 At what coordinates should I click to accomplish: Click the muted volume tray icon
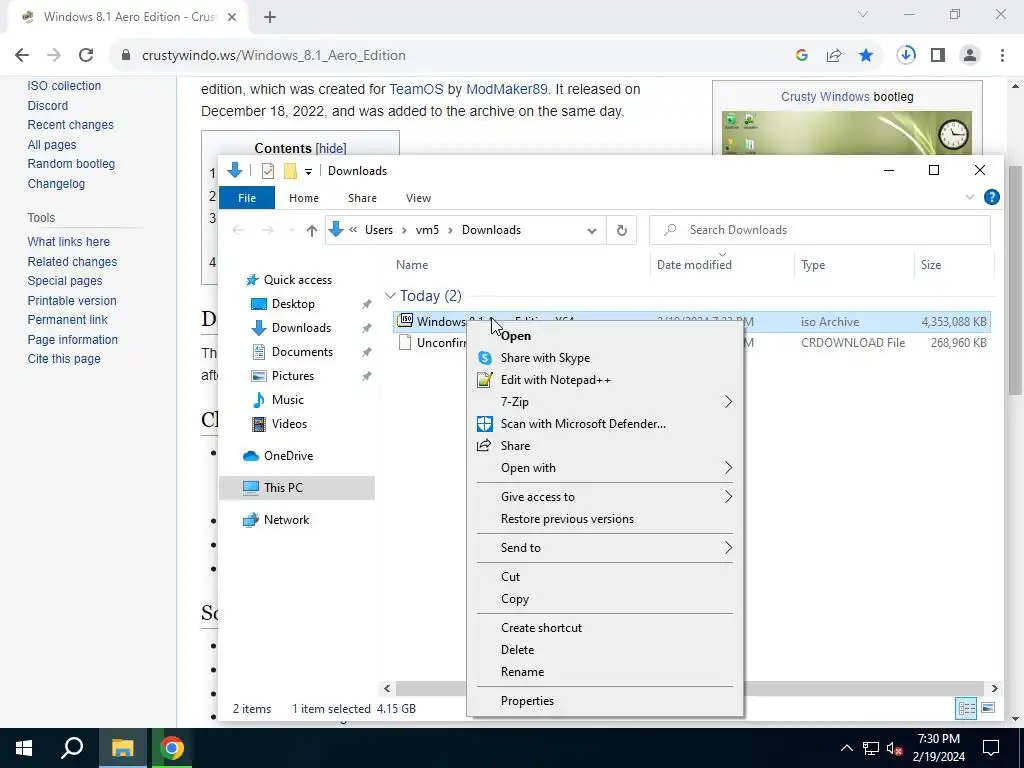click(x=895, y=748)
